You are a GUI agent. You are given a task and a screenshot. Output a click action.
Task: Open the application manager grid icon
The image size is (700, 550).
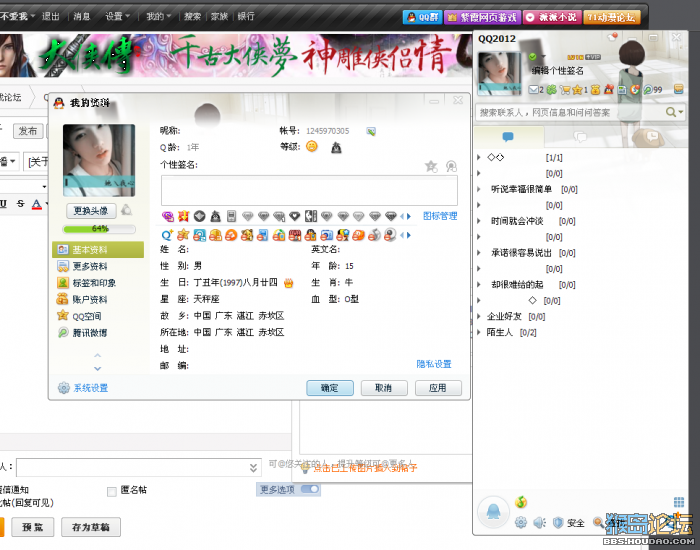tap(679, 502)
